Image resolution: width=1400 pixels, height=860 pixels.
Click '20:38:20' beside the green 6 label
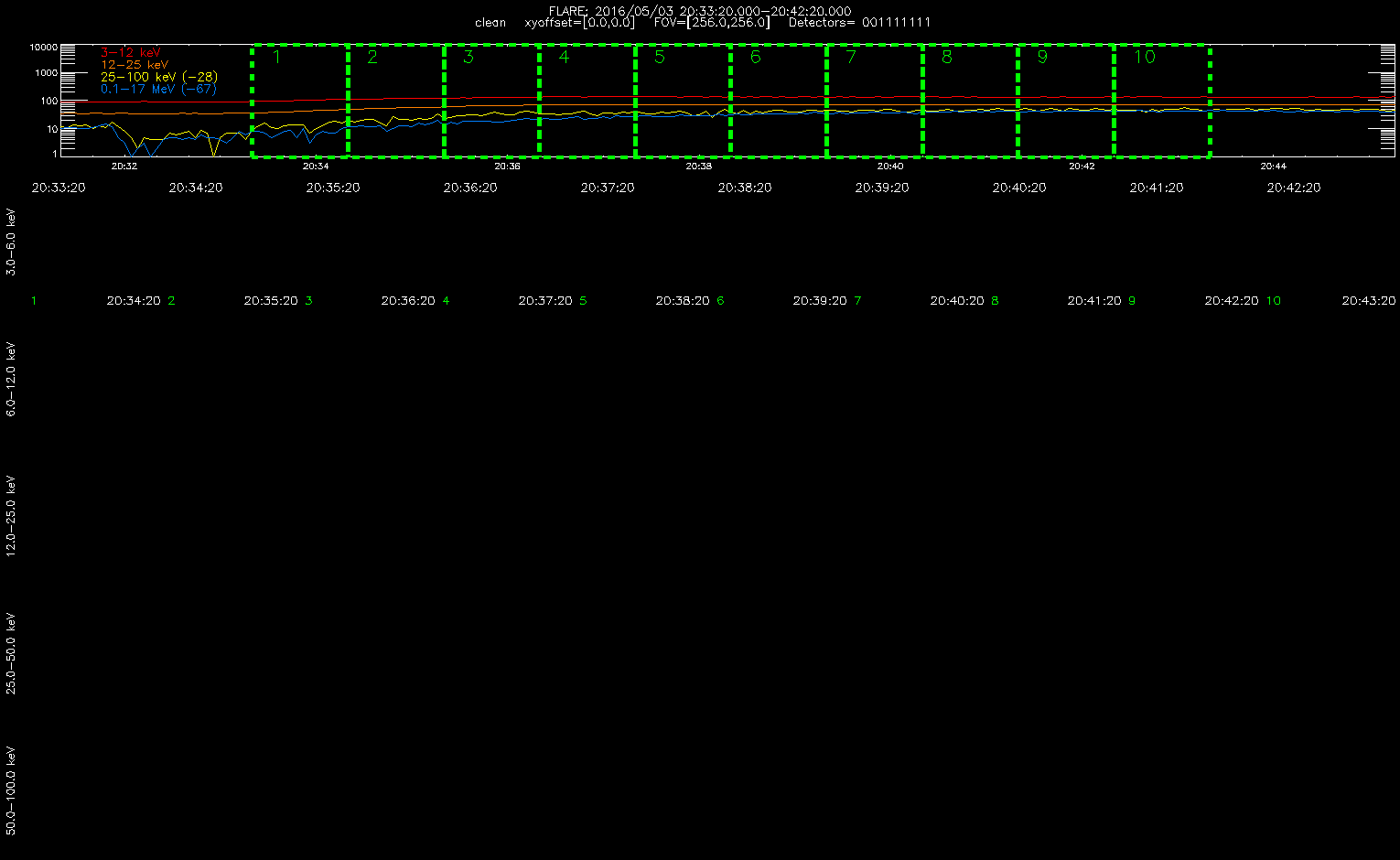point(683,301)
